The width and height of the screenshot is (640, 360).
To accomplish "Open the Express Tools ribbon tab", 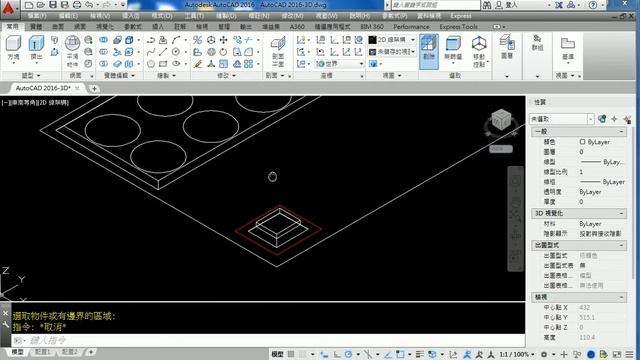I will 458,27.
